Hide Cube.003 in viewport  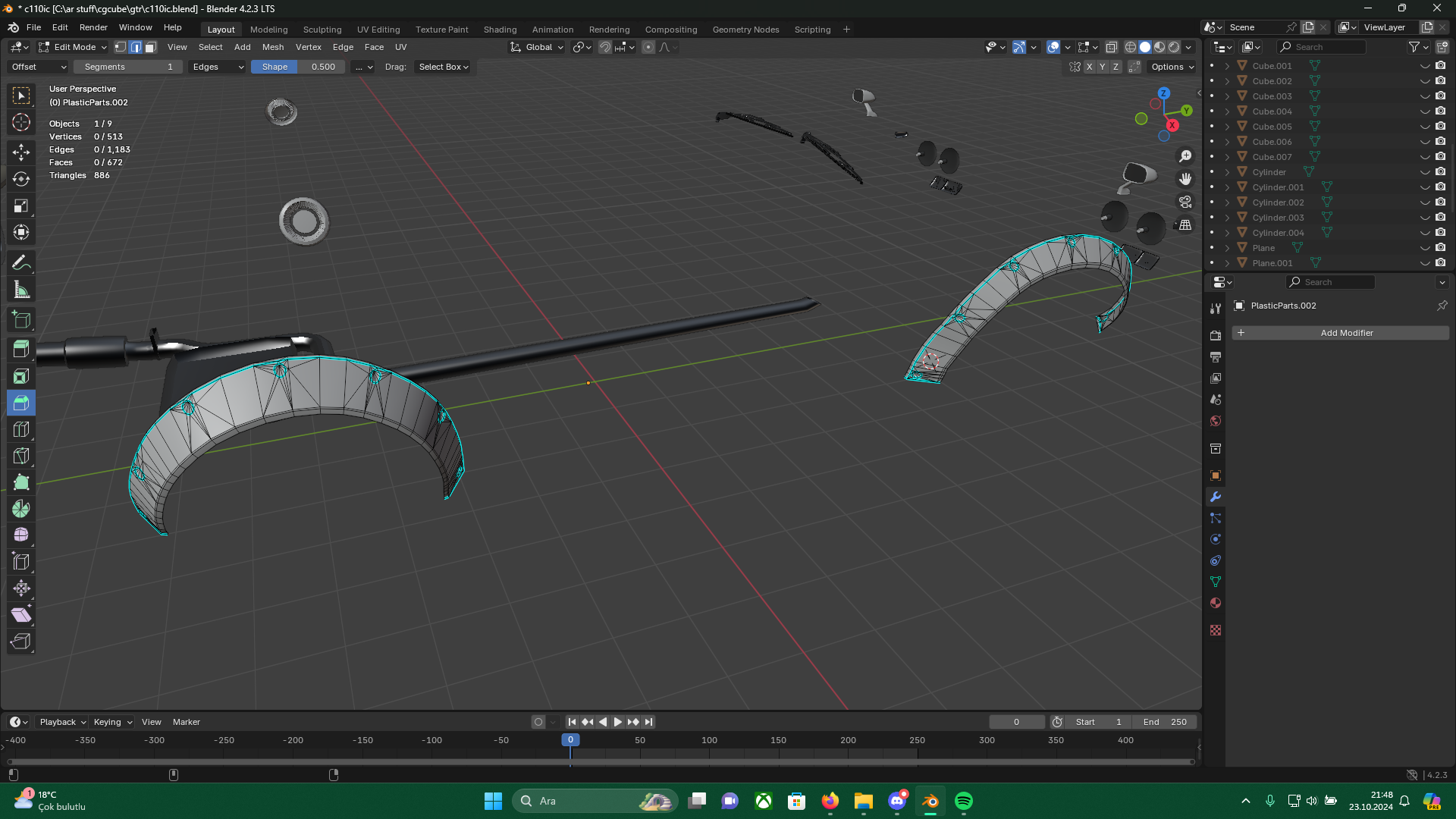pyautogui.click(x=1425, y=96)
